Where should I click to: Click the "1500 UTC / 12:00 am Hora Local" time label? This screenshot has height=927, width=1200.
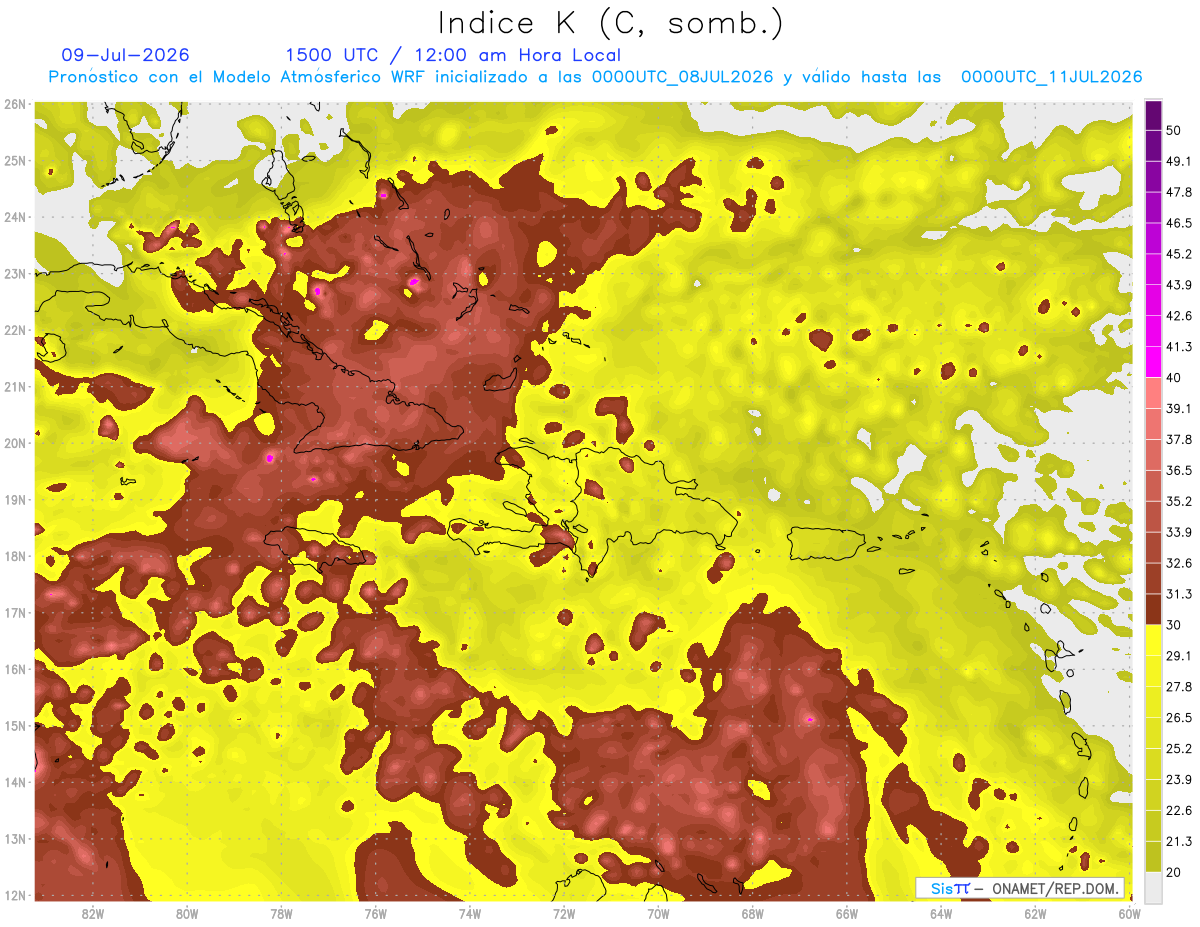coord(453,55)
